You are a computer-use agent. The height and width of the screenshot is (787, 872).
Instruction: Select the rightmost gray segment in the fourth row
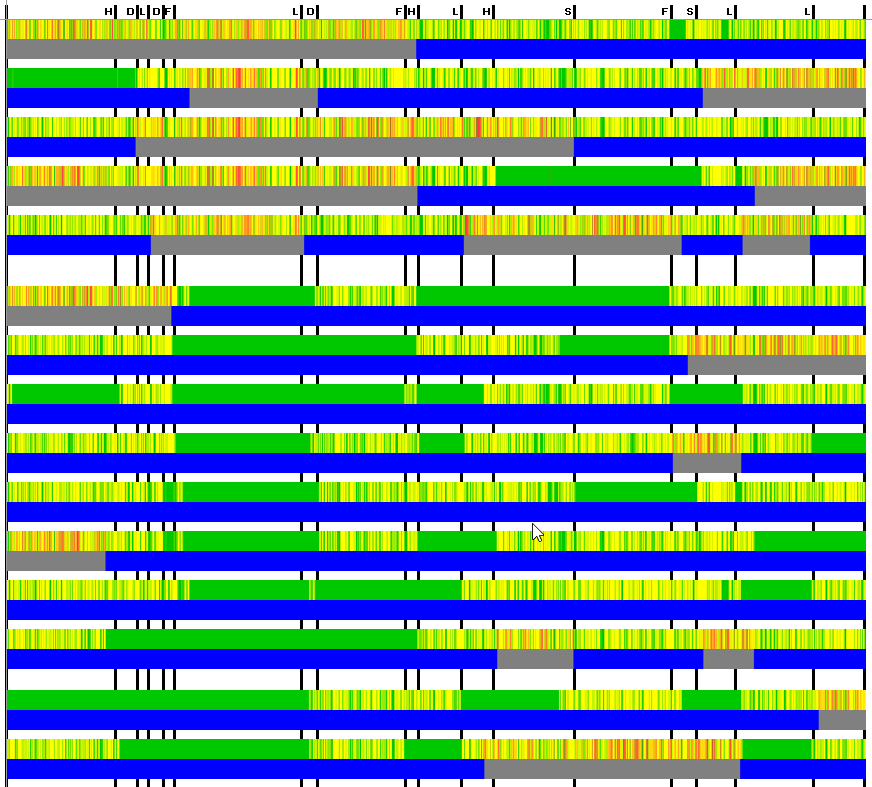[810, 196]
